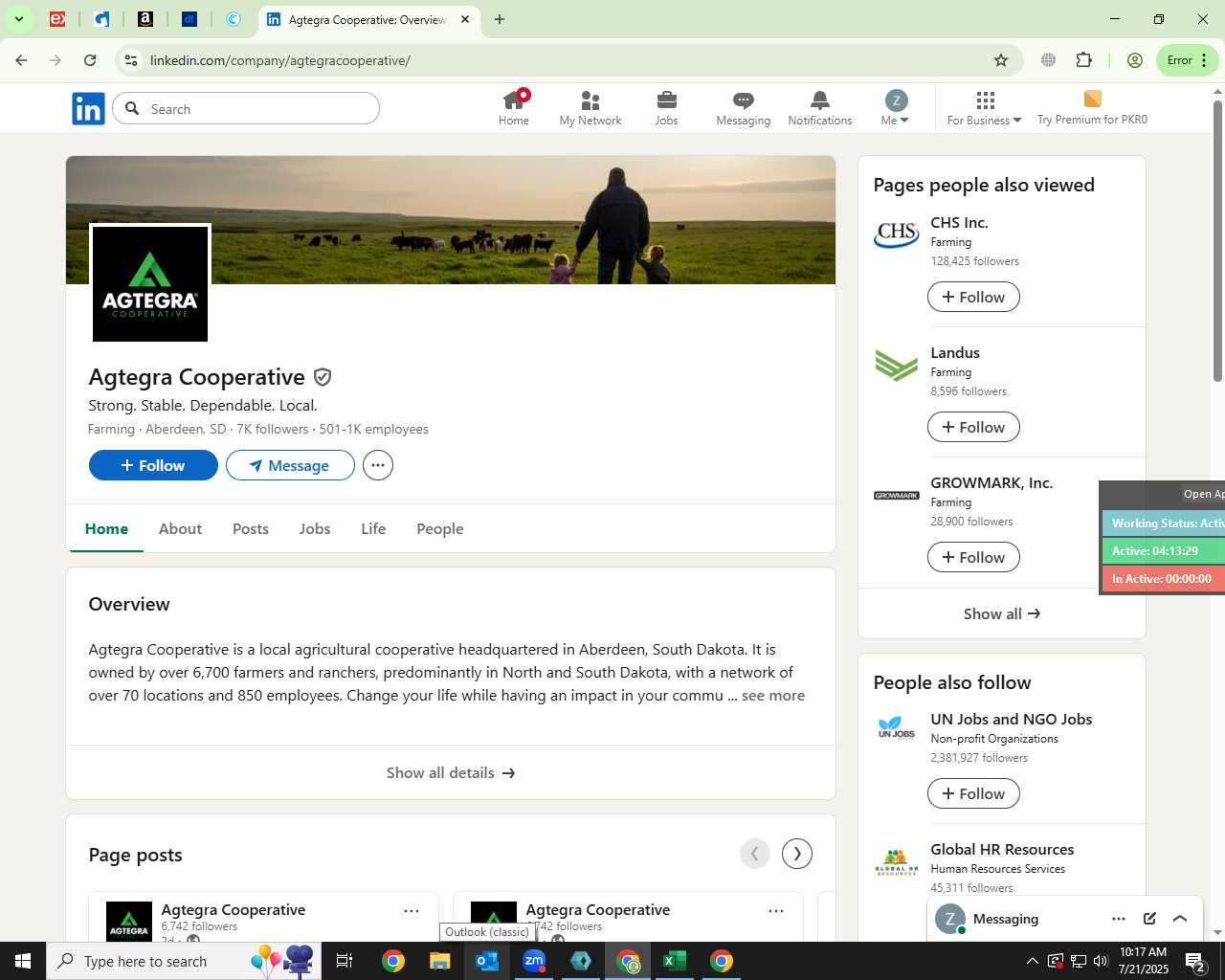Viewport: 1225px width, 980px height.
Task: Switch to the People tab
Action: click(x=440, y=529)
